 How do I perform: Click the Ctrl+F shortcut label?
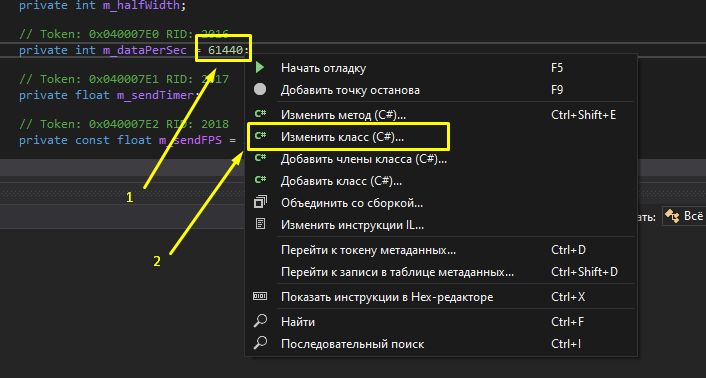tap(568, 322)
